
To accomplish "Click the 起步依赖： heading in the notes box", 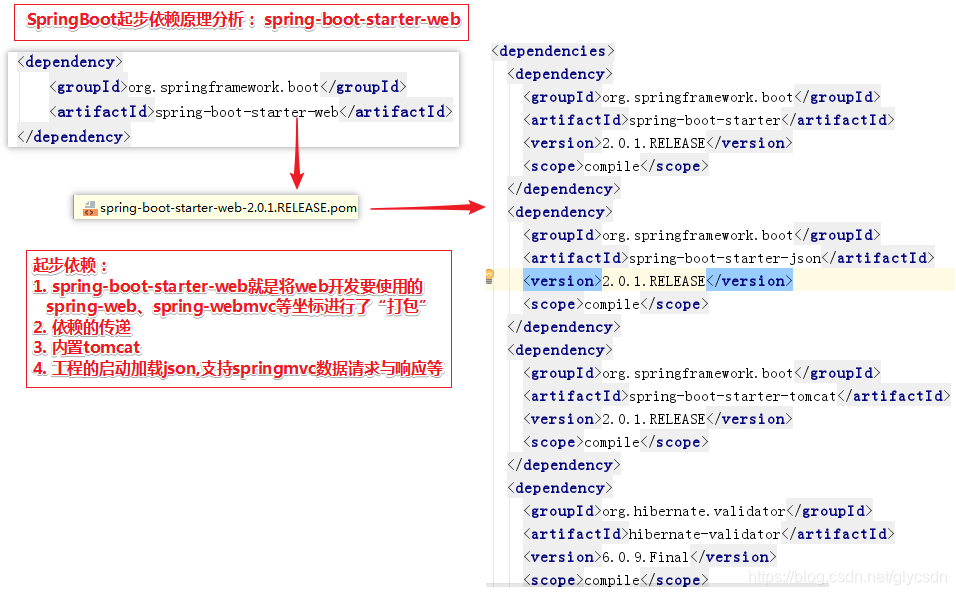I will coord(71,265).
